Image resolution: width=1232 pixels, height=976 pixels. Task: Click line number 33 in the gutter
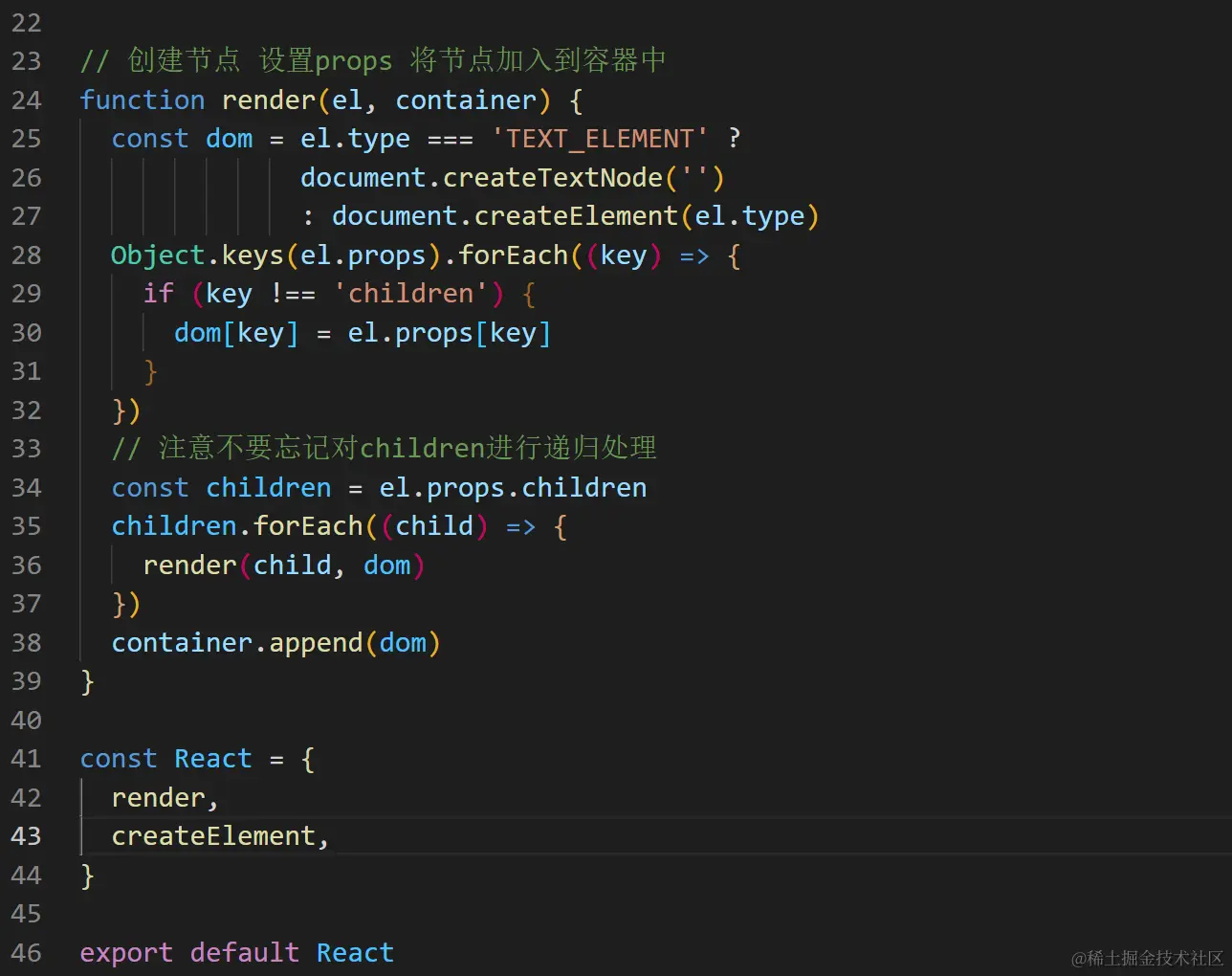[27, 449]
